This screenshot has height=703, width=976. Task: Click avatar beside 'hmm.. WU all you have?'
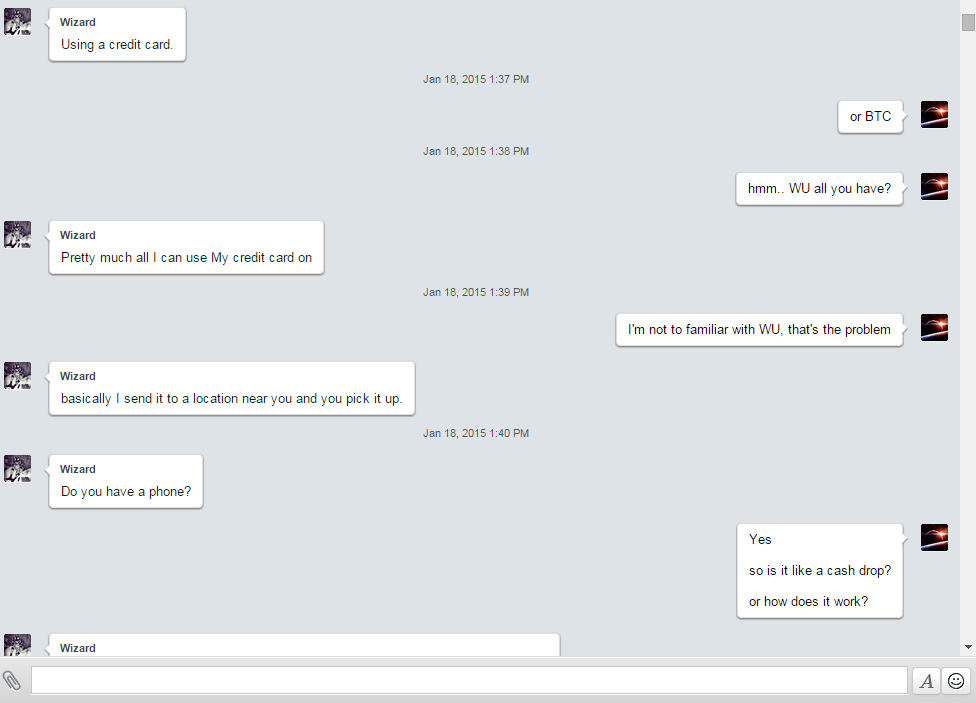[934, 186]
